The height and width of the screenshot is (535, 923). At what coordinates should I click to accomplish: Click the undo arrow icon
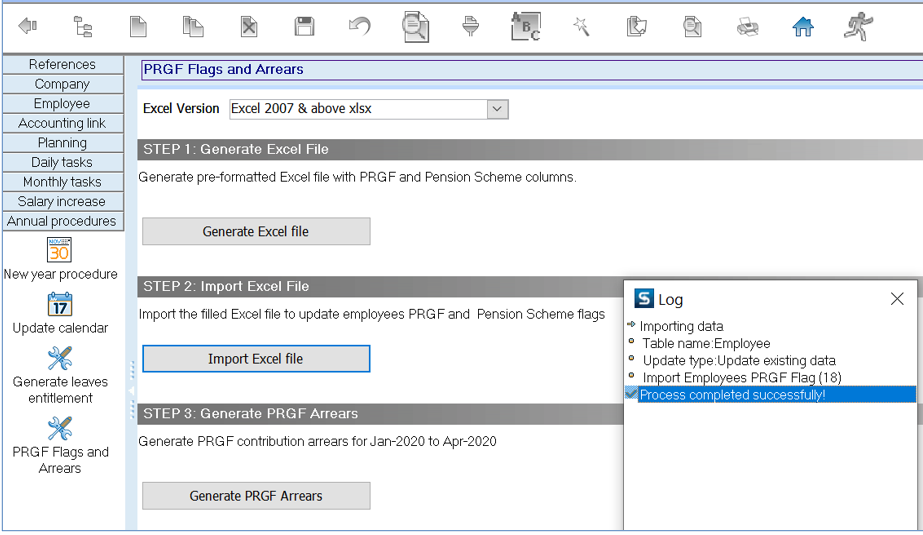(360, 26)
